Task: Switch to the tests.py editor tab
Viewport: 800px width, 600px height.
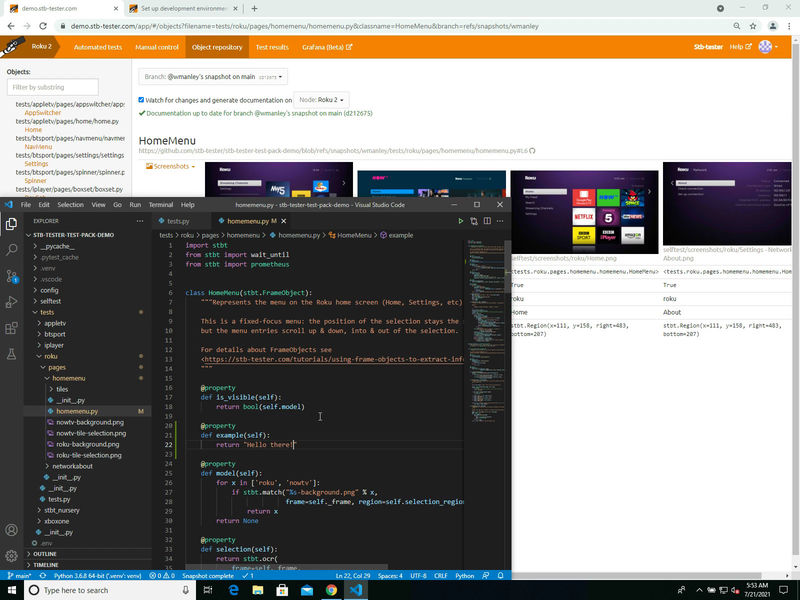Action: (x=178, y=220)
